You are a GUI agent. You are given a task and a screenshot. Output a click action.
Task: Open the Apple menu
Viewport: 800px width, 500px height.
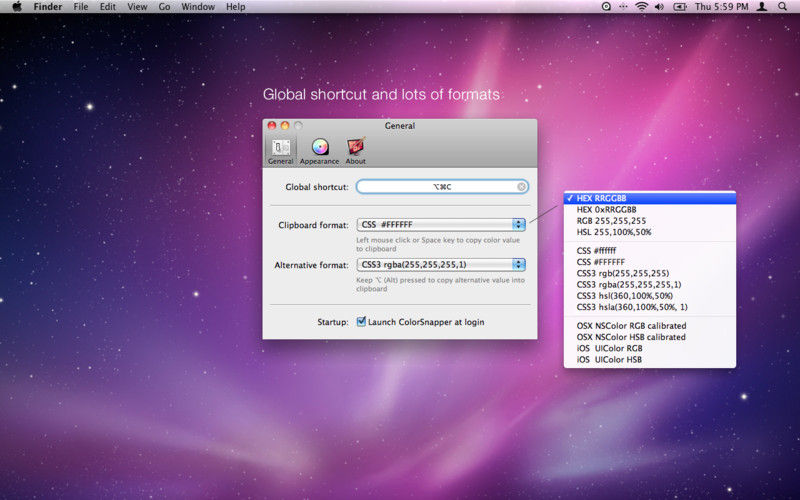point(17,7)
